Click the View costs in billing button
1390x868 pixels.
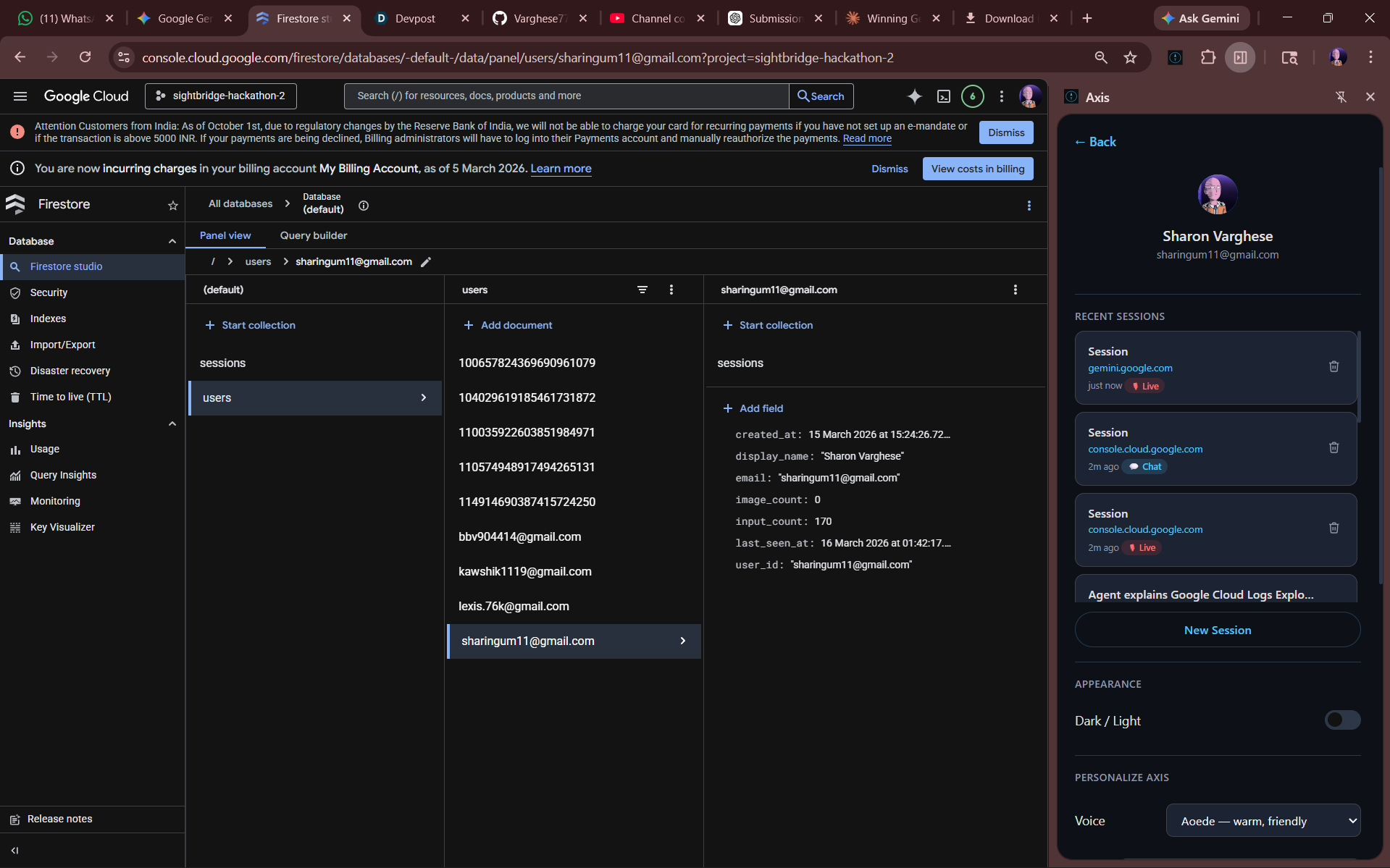[978, 169]
